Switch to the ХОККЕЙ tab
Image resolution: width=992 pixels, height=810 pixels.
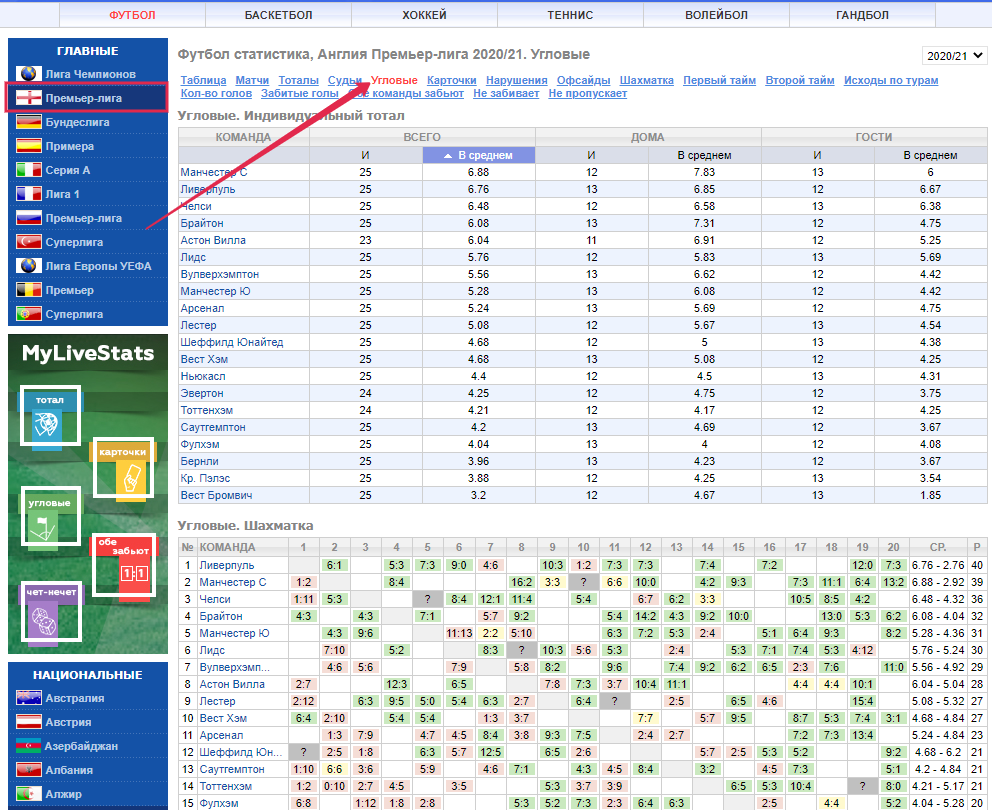(x=424, y=15)
